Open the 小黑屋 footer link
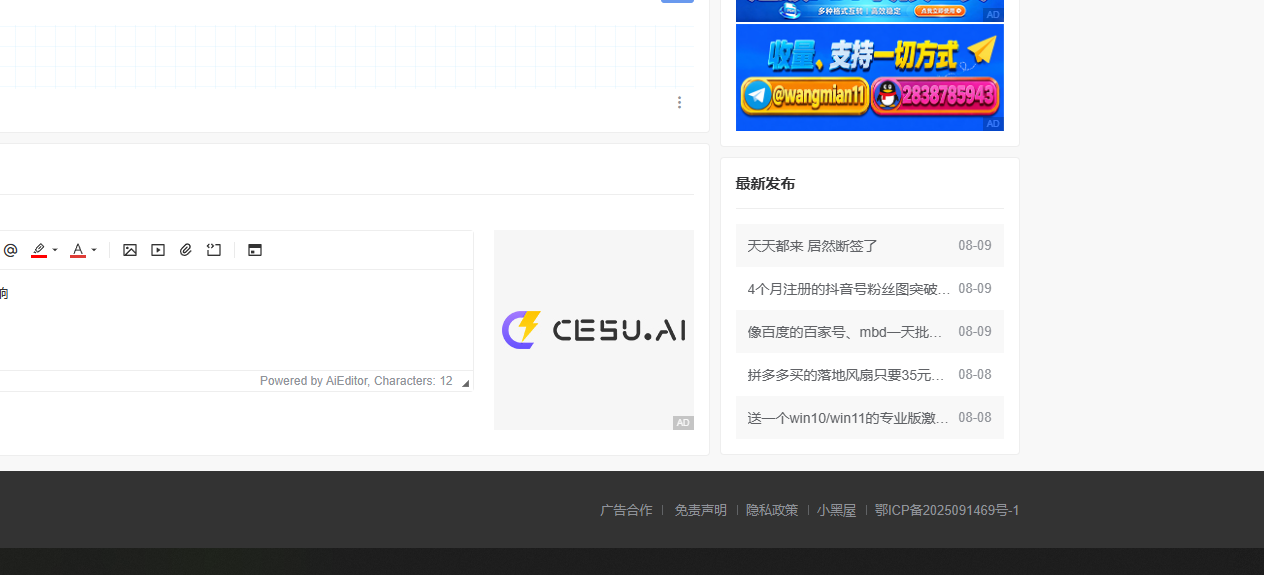 pos(836,510)
